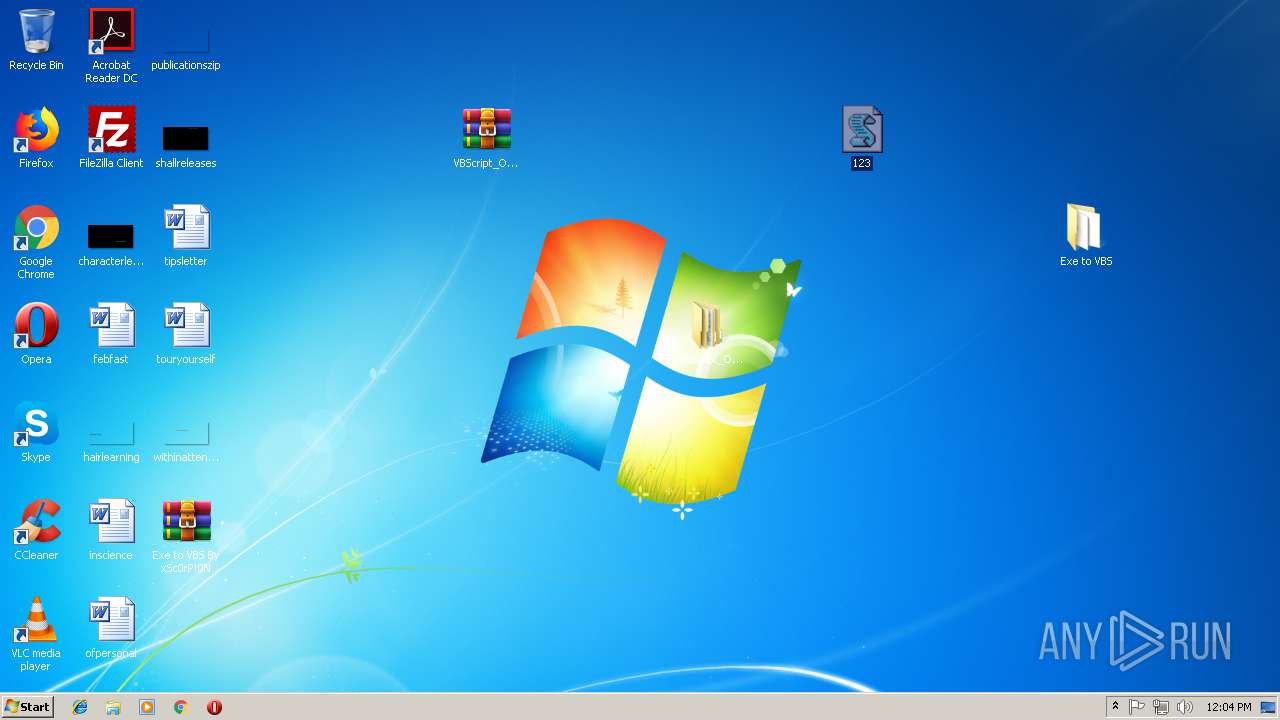Launch Internet Explorer from taskbar

pyautogui.click(x=80, y=707)
